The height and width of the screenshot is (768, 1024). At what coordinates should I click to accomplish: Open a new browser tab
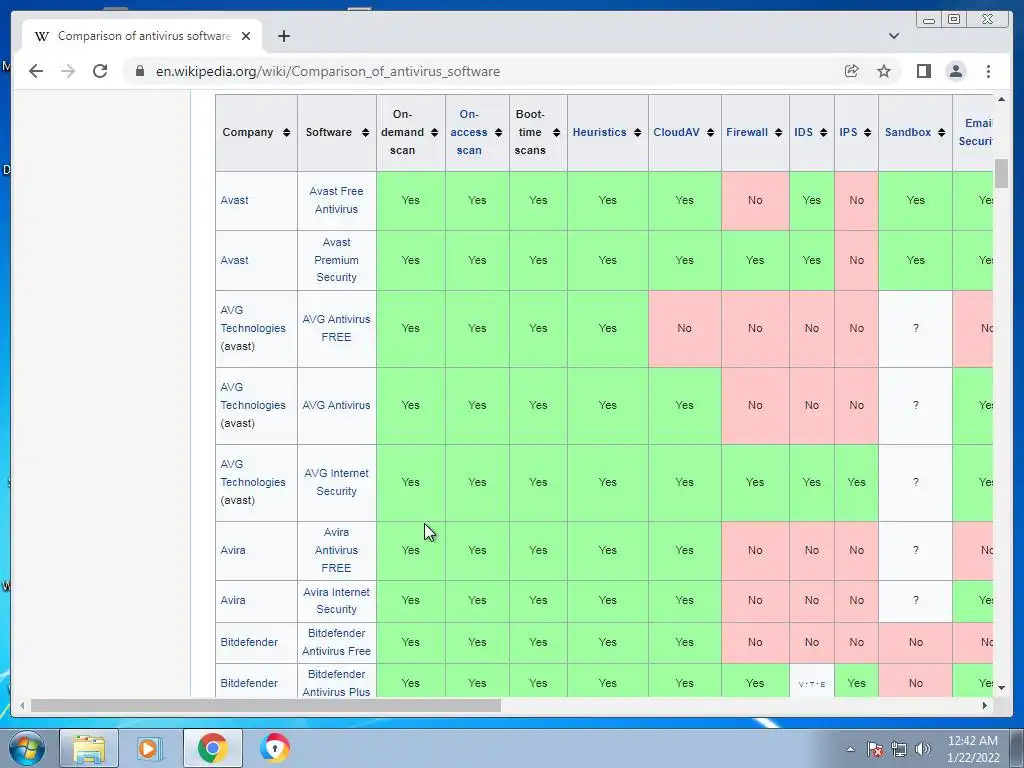[283, 36]
